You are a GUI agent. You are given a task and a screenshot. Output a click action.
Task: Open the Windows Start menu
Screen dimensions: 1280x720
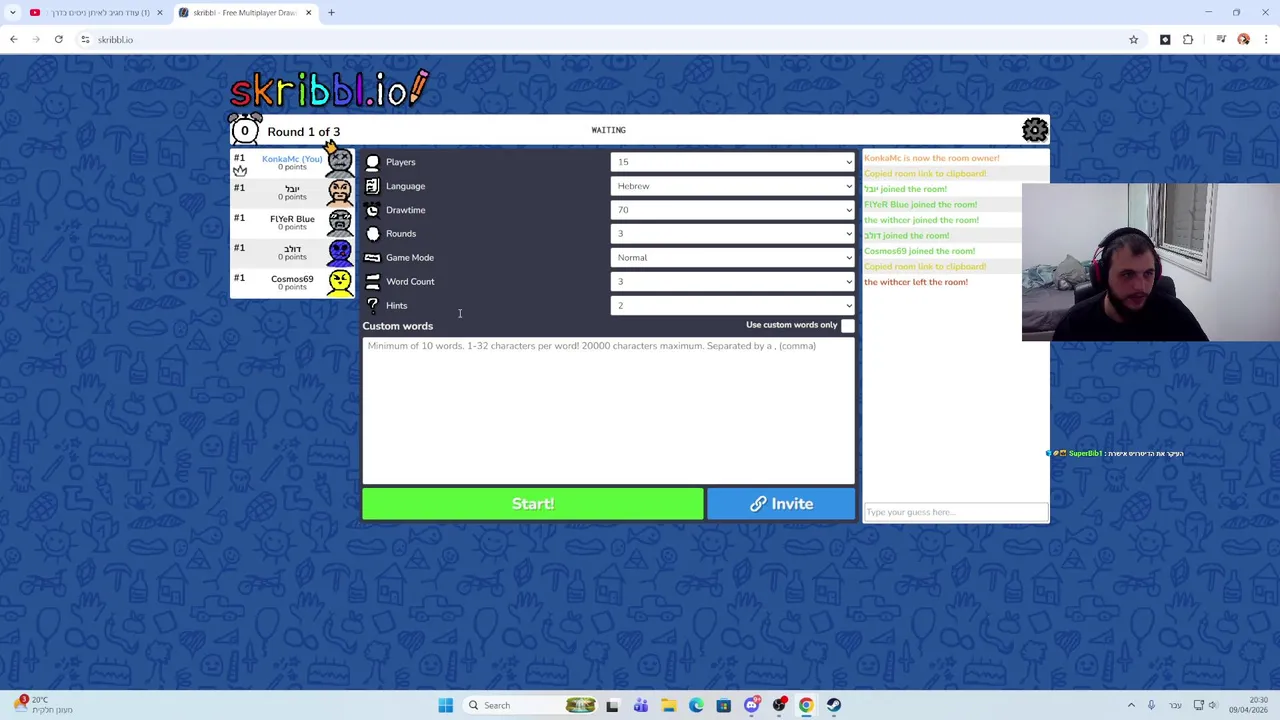(446, 705)
